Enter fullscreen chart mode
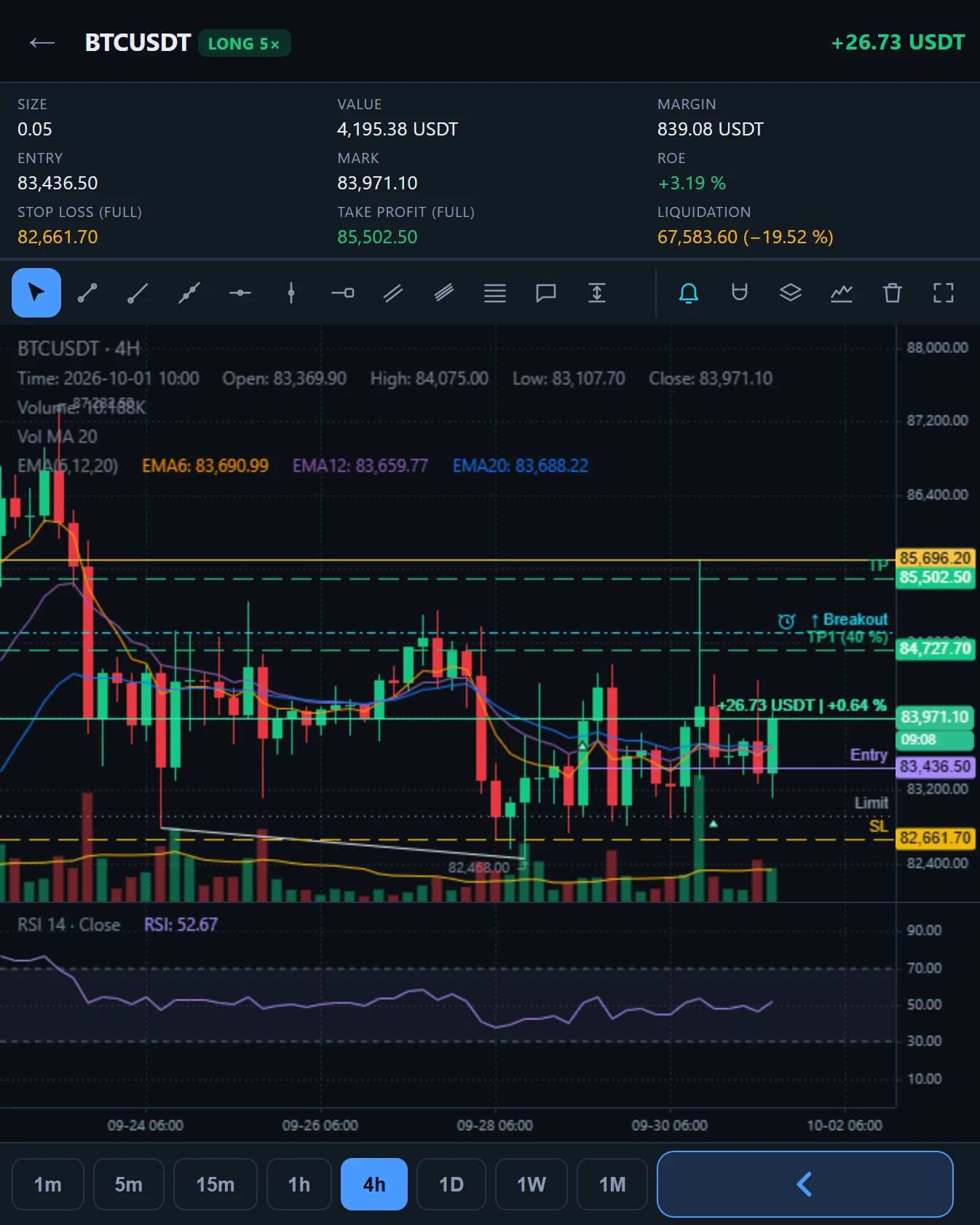 (x=944, y=293)
